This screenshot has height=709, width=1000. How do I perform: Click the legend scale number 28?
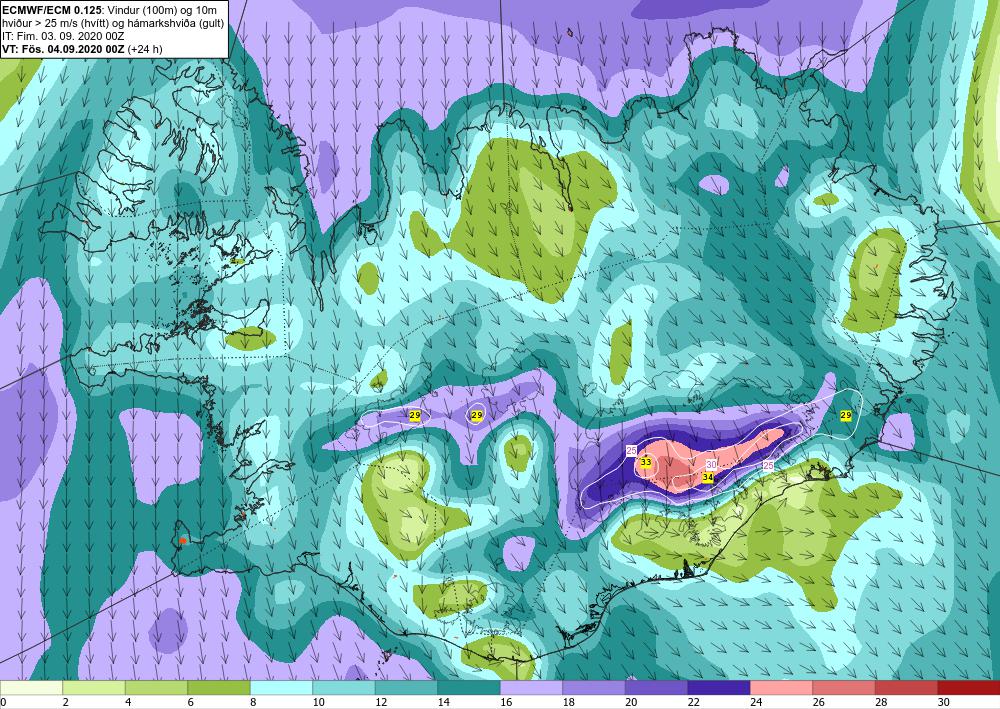click(881, 702)
